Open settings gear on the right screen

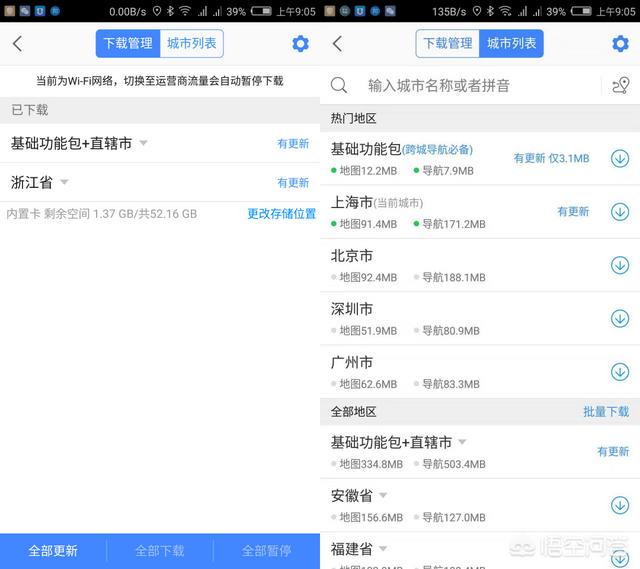tap(620, 44)
